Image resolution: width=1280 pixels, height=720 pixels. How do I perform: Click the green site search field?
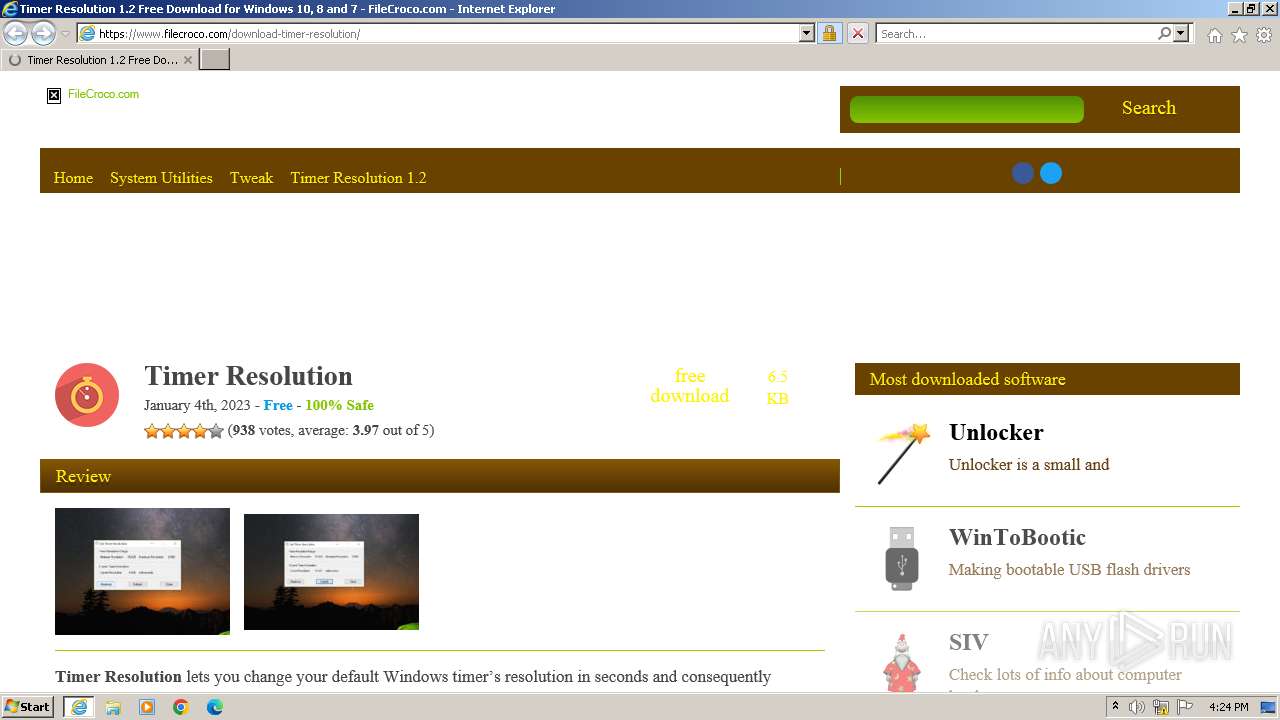pyautogui.click(x=966, y=109)
